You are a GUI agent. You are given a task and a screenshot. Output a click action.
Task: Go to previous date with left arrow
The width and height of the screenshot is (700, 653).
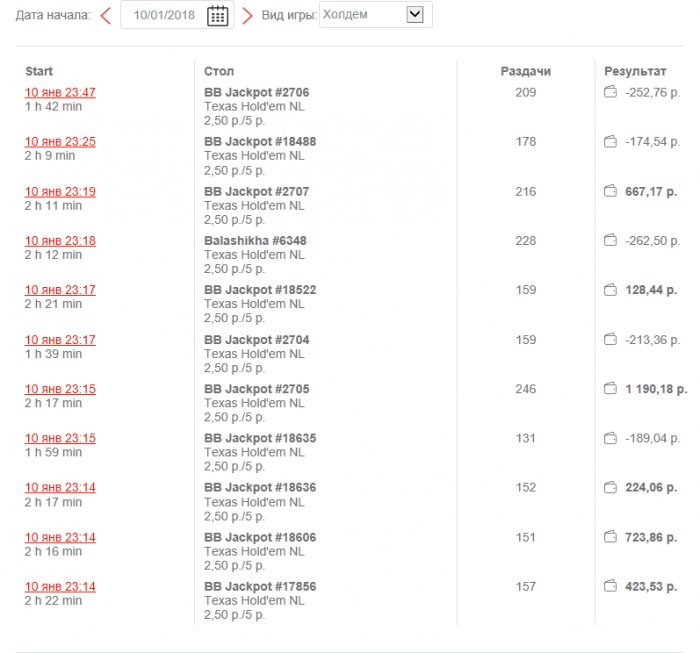click(x=105, y=15)
